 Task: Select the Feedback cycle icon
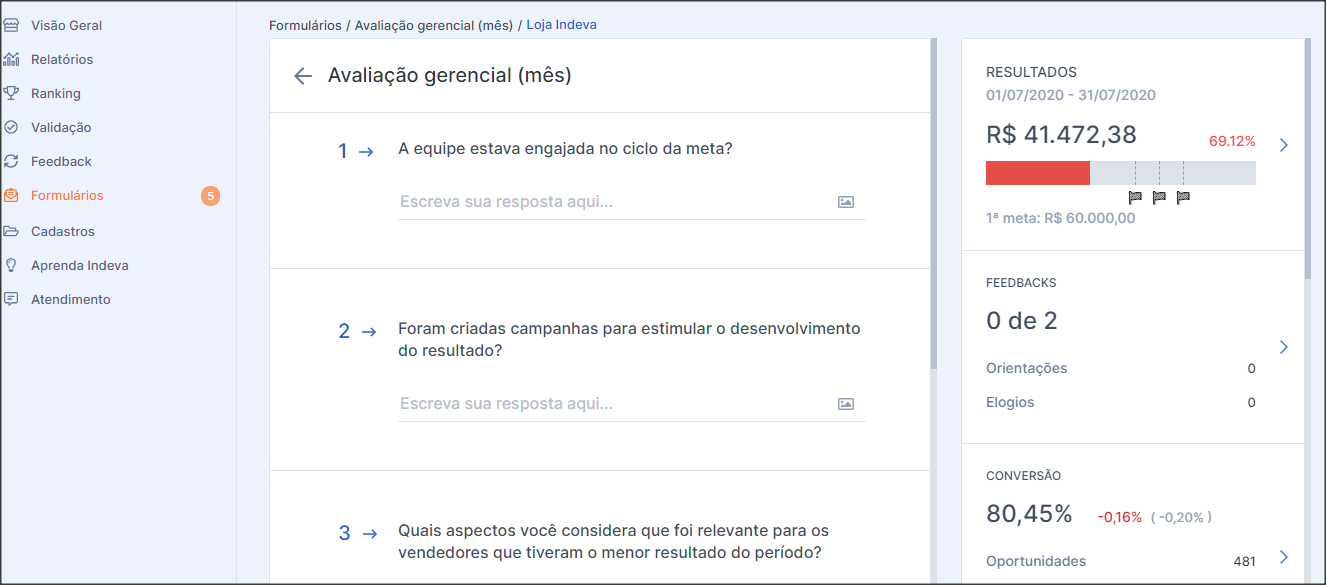point(14,161)
